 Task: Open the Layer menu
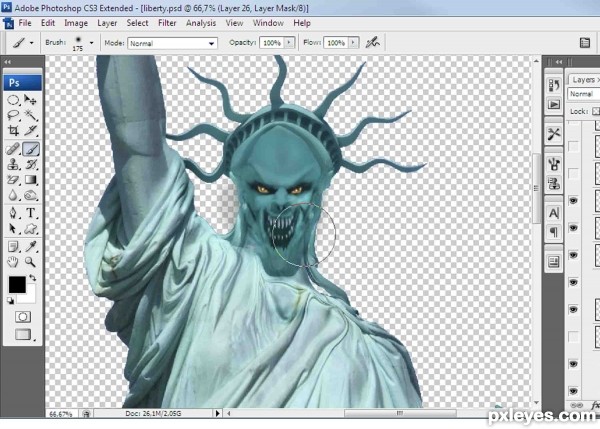tap(107, 23)
